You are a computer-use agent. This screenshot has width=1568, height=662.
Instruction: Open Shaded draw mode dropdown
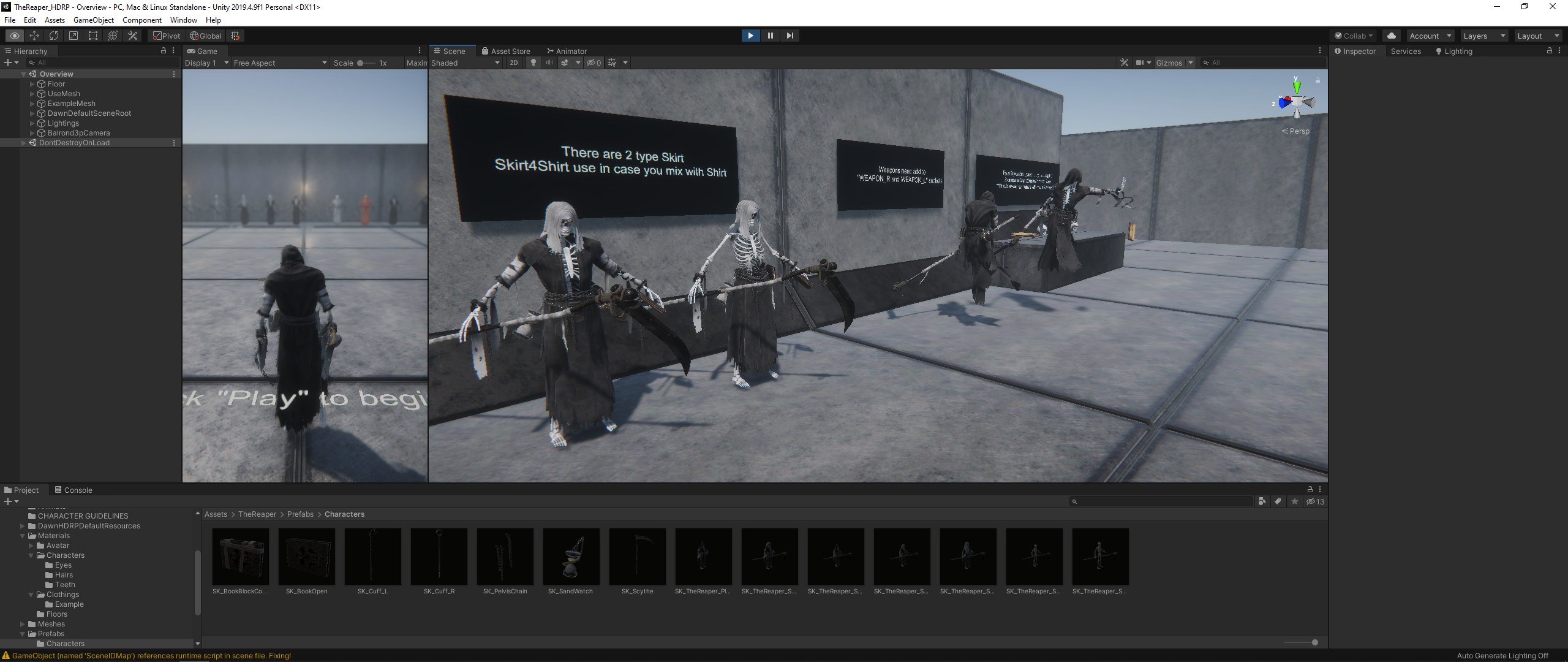[466, 63]
